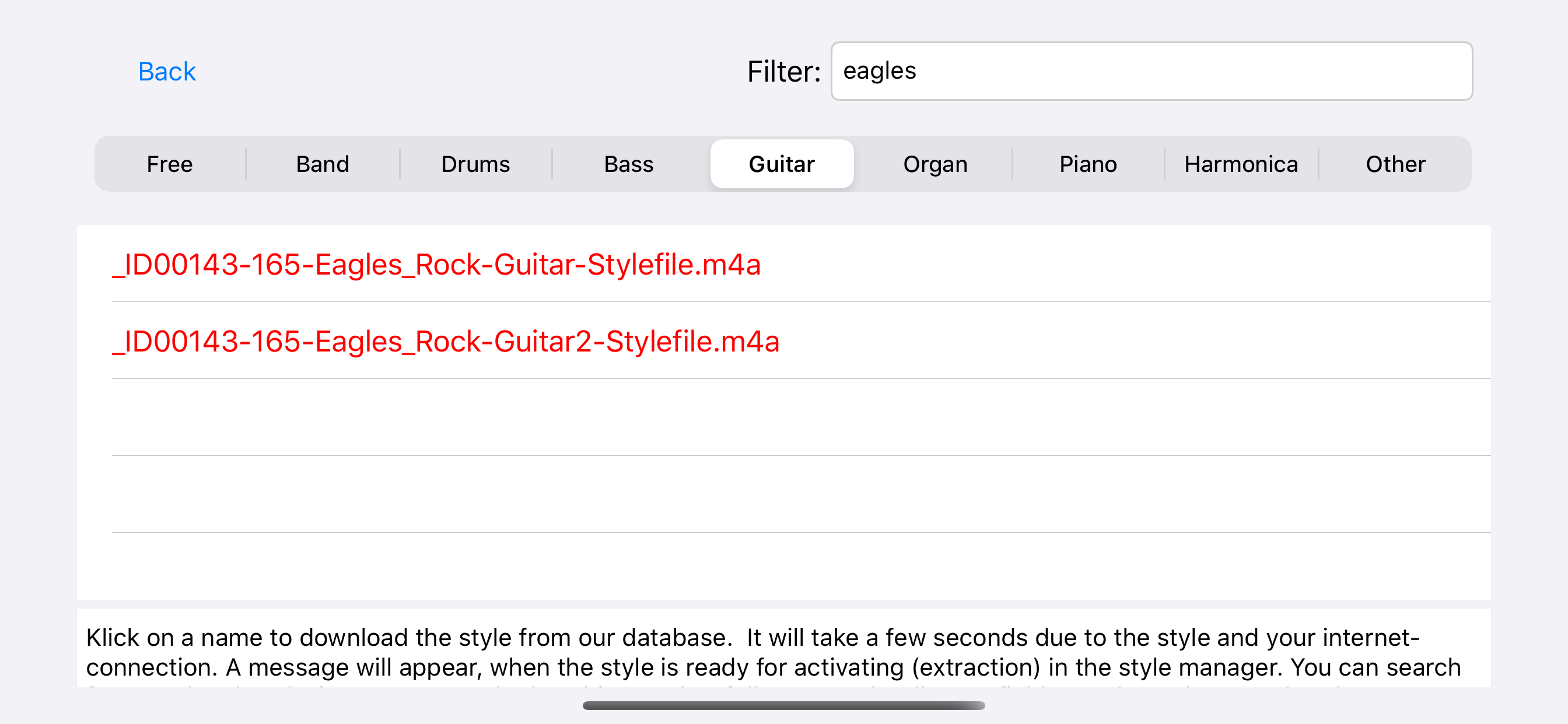Image resolution: width=1568 pixels, height=724 pixels.
Task: Open the Harmonica category tab
Action: (x=1241, y=164)
